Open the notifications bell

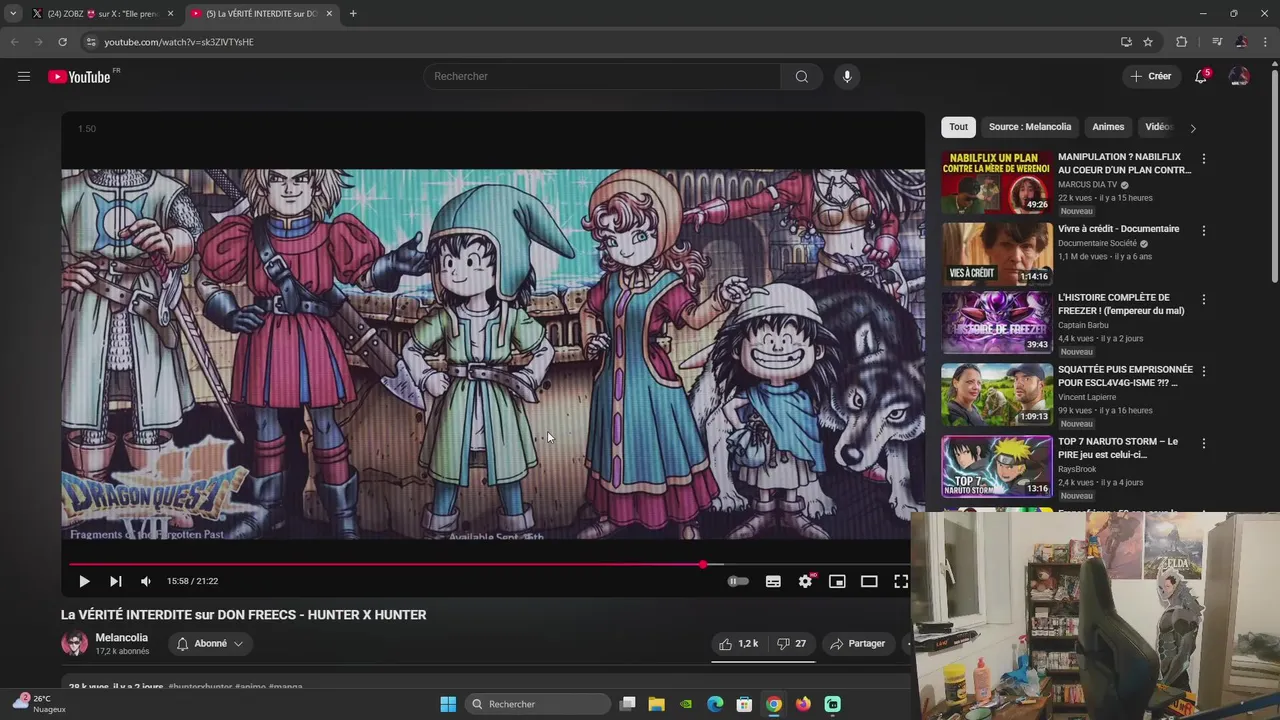(x=1201, y=76)
